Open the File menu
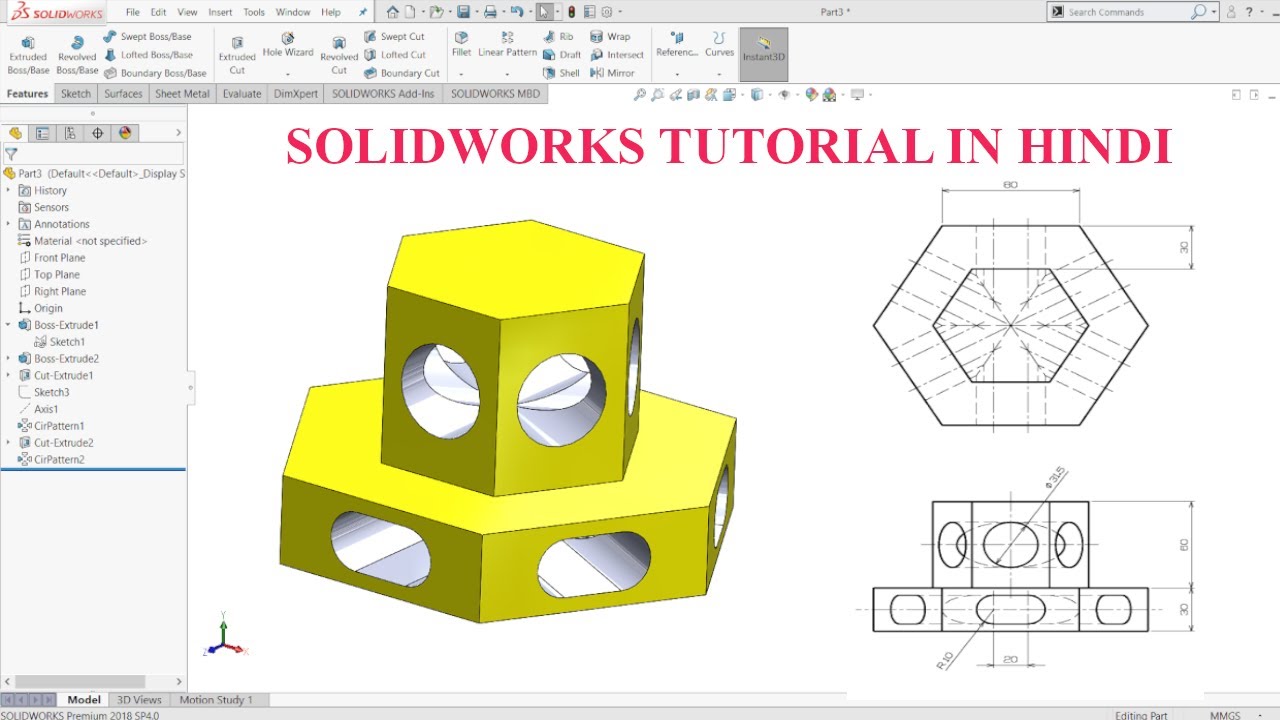 (133, 12)
